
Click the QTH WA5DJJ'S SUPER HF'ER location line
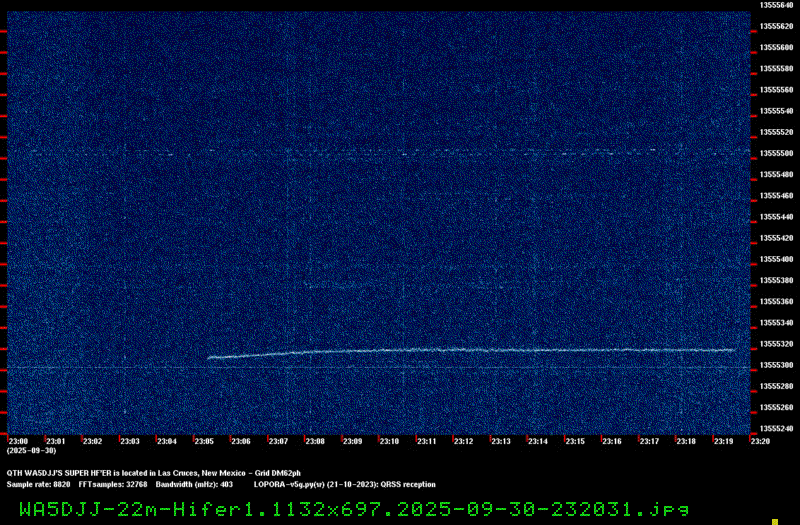tap(154, 473)
